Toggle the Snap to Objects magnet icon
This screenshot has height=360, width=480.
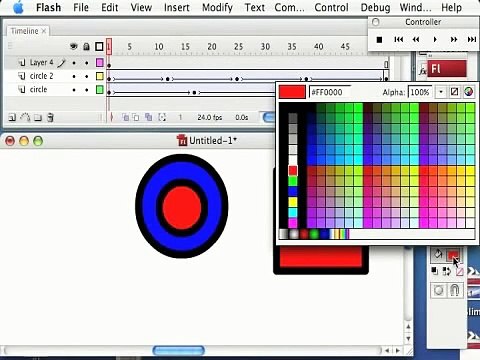click(455, 290)
